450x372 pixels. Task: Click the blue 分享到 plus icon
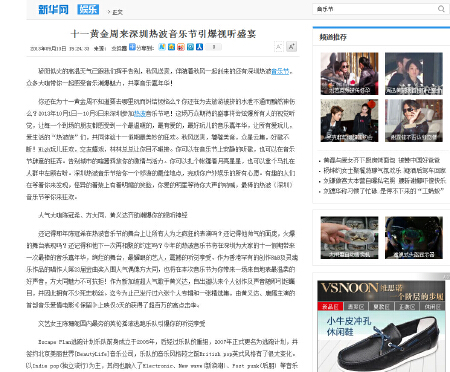point(132,47)
